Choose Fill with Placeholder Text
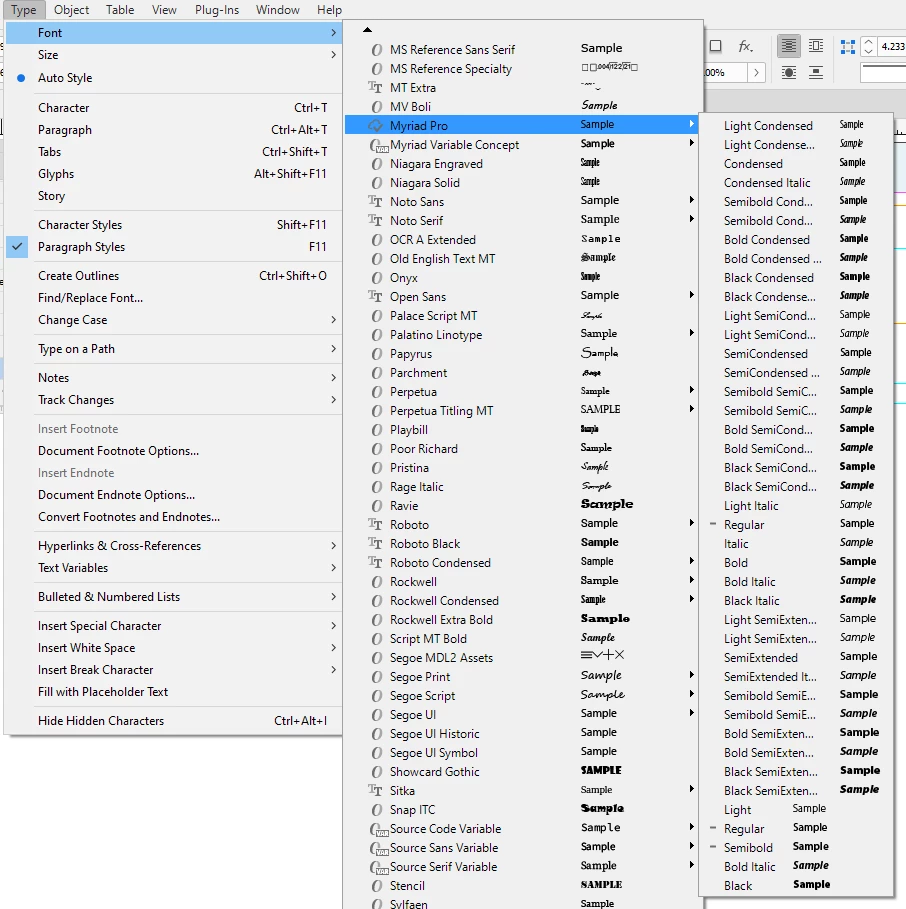The height and width of the screenshot is (909, 906). 173,692
